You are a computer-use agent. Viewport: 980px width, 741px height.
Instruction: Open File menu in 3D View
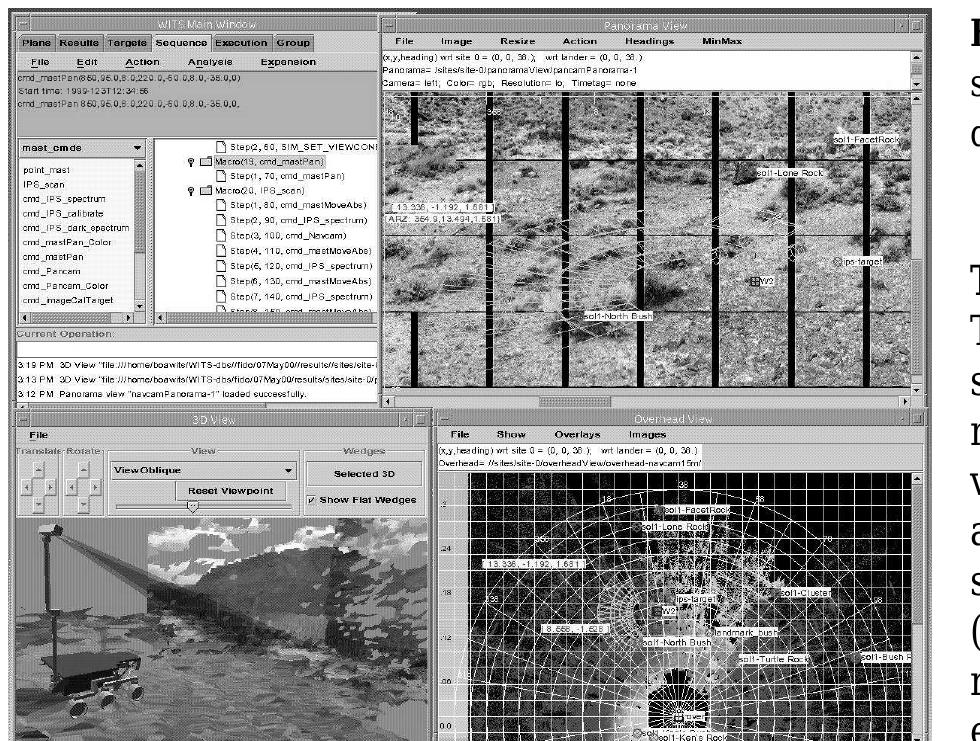pos(38,435)
